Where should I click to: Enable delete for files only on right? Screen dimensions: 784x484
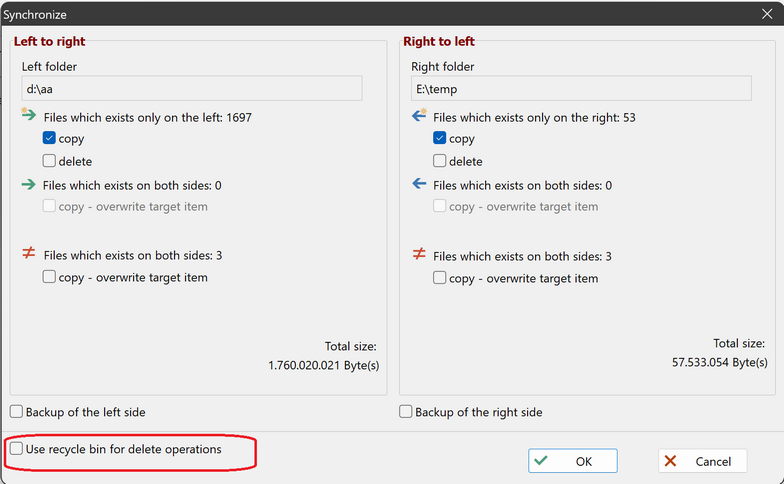coord(439,161)
